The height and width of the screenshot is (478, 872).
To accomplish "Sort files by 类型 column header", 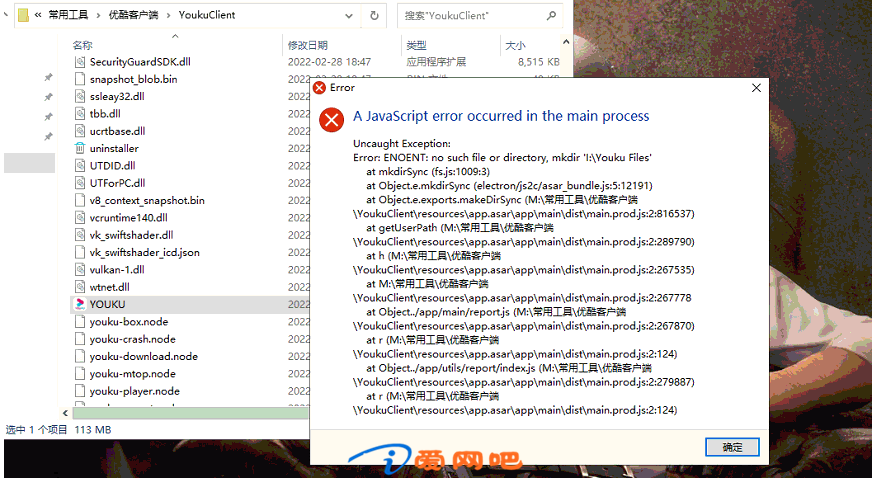I will (x=417, y=45).
